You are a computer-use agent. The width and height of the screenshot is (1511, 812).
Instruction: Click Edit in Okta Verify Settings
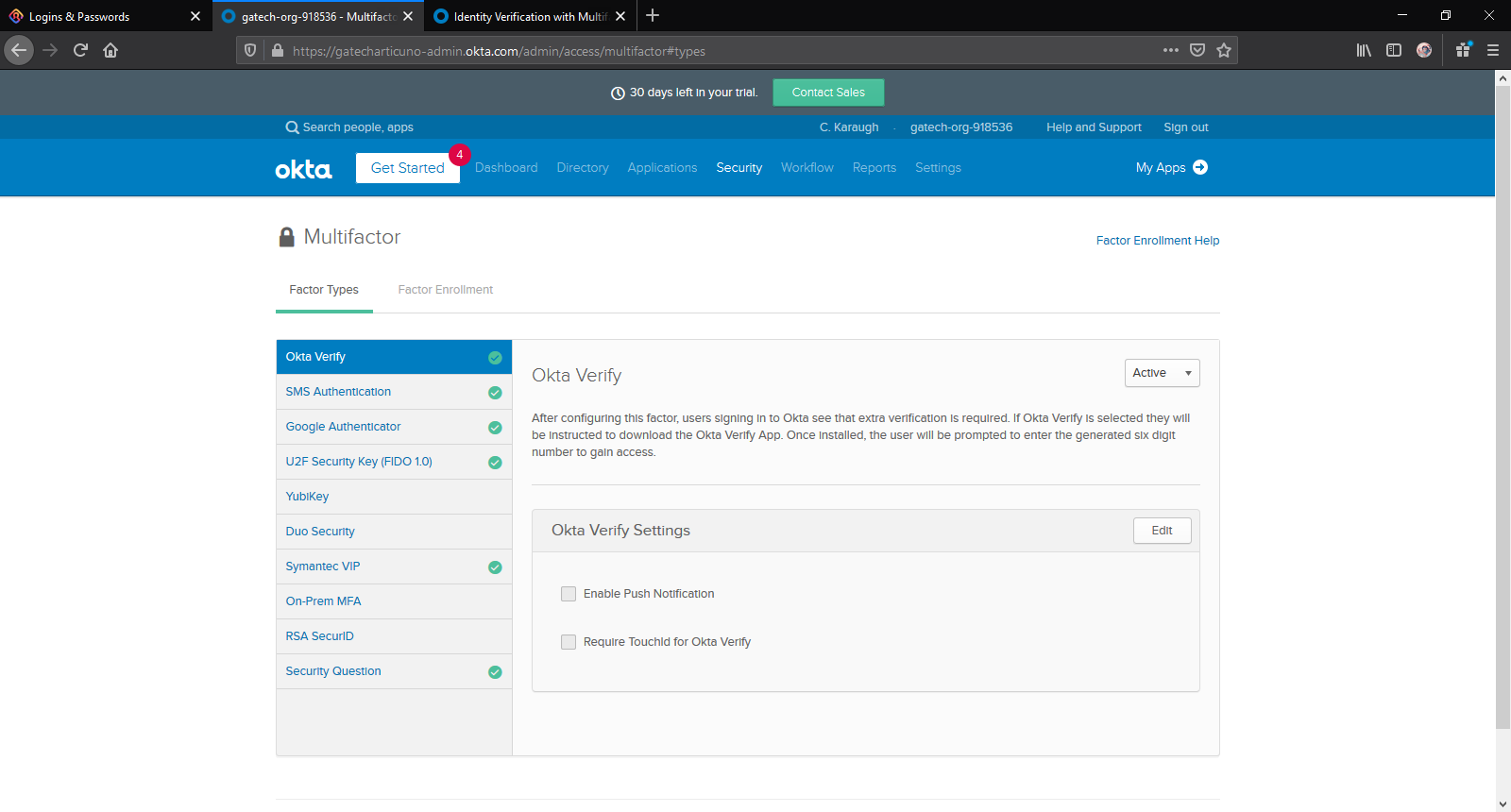click(x=1162, y=531)
